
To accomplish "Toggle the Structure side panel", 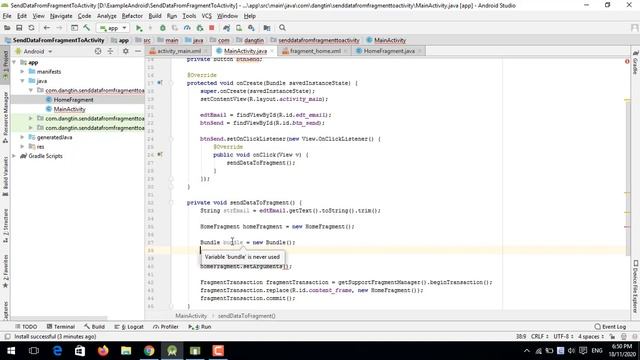I will tap(5, 226).
